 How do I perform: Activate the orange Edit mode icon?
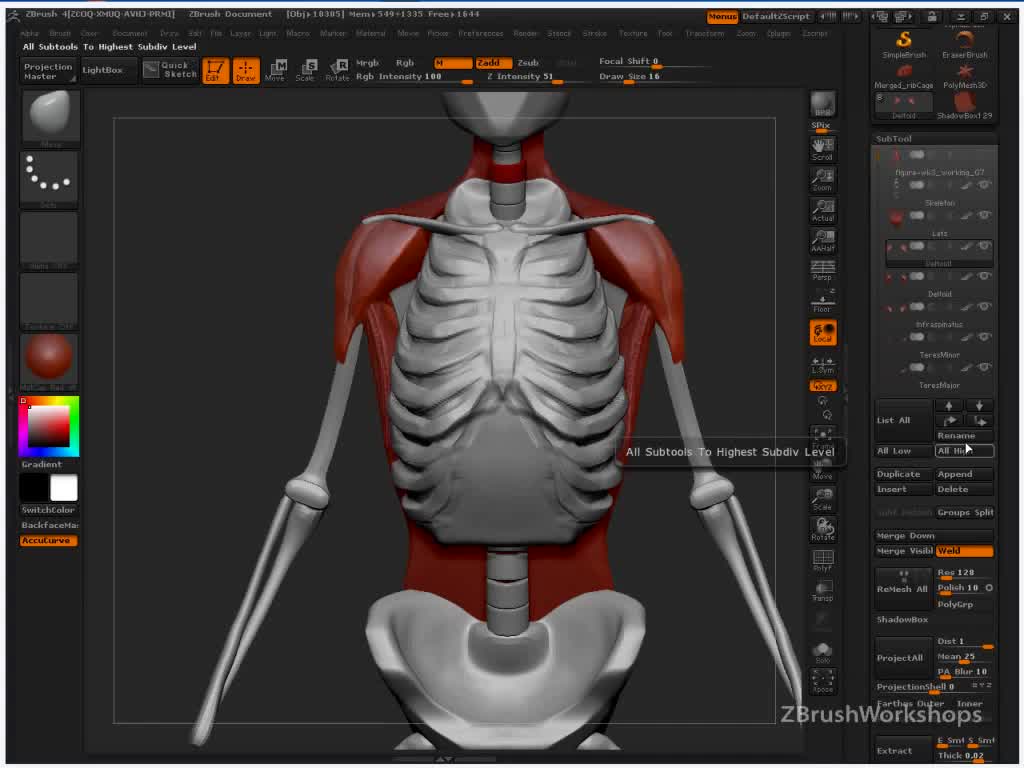216,71
